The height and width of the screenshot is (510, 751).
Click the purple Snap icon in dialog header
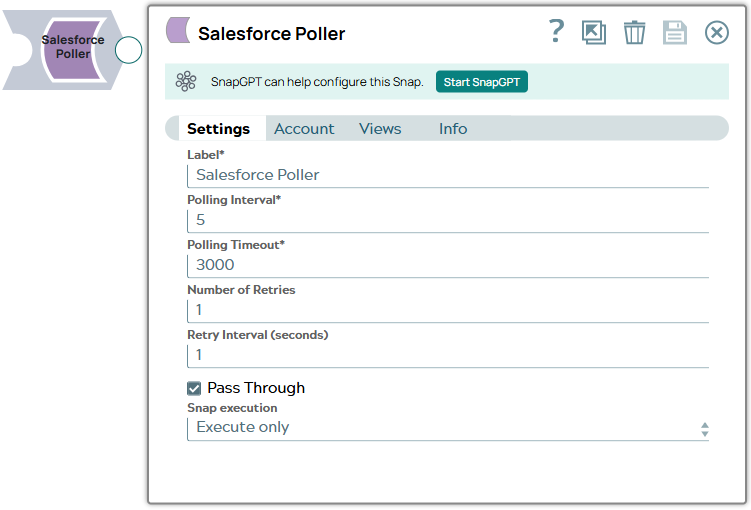pyautogui.click(x=178, y=30)
